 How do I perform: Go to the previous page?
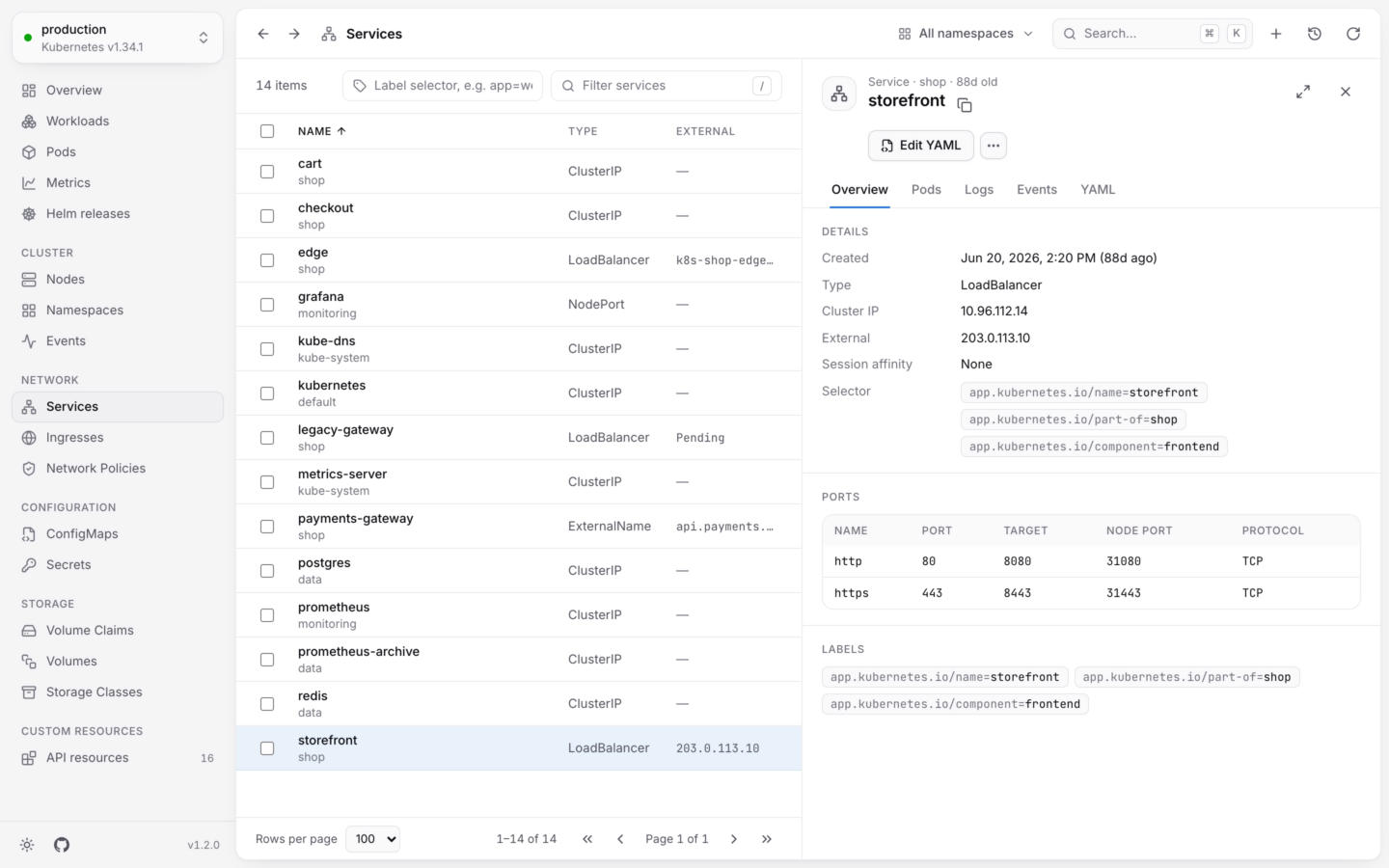pos(620,839)
